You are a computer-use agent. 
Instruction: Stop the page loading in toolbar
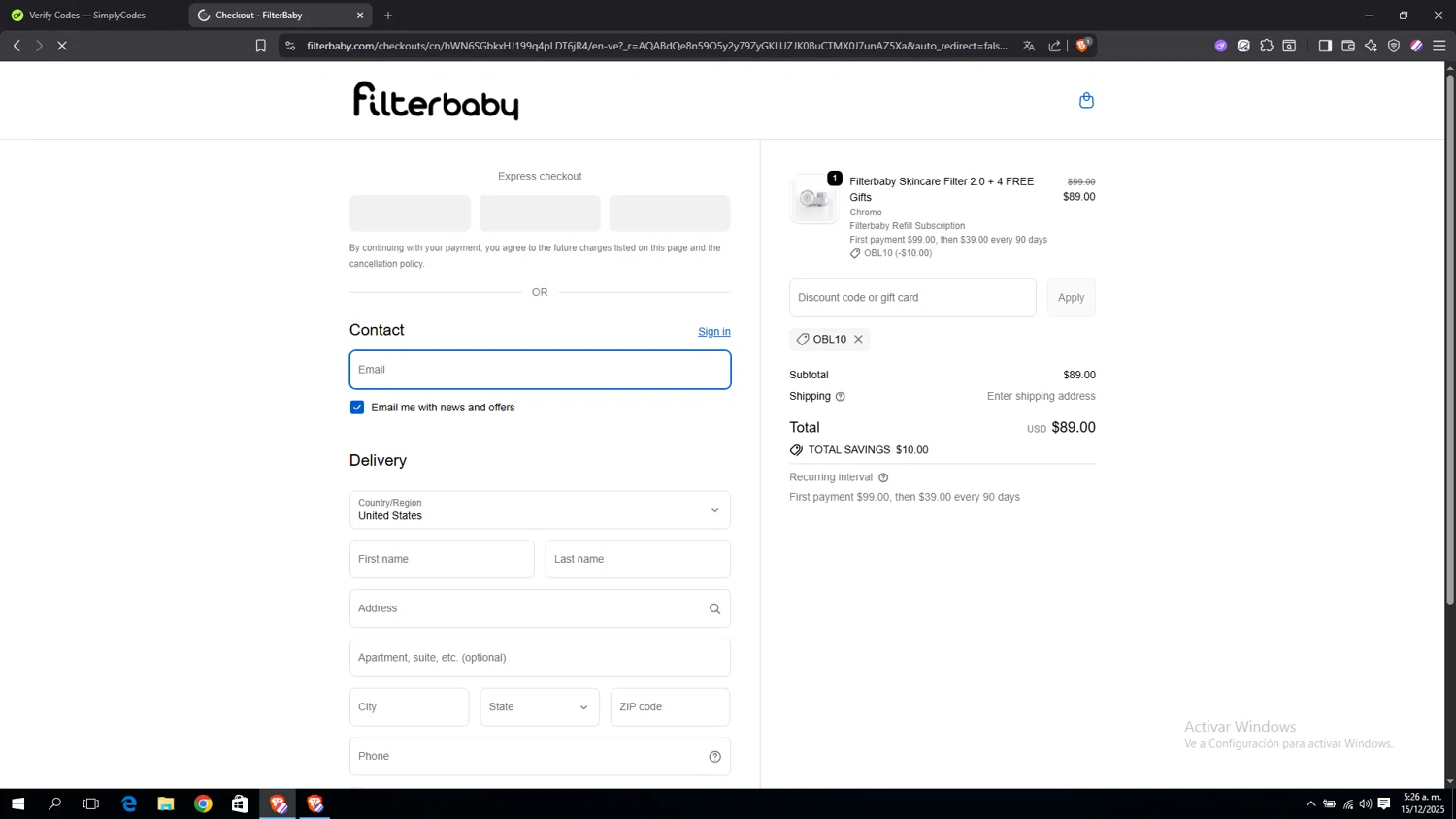point(61,46)
